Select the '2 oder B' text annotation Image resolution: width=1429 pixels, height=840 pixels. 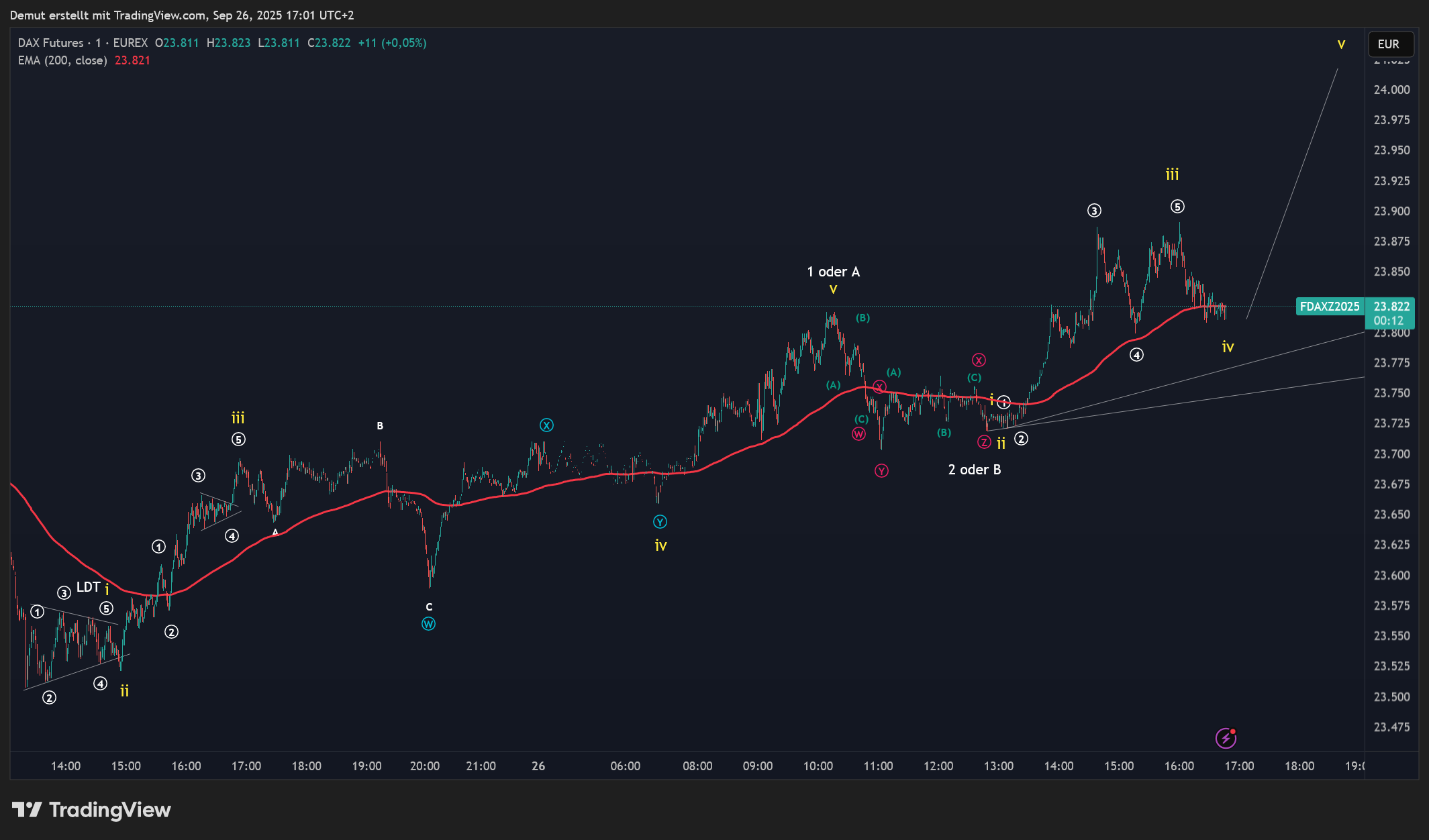[974, 470]
